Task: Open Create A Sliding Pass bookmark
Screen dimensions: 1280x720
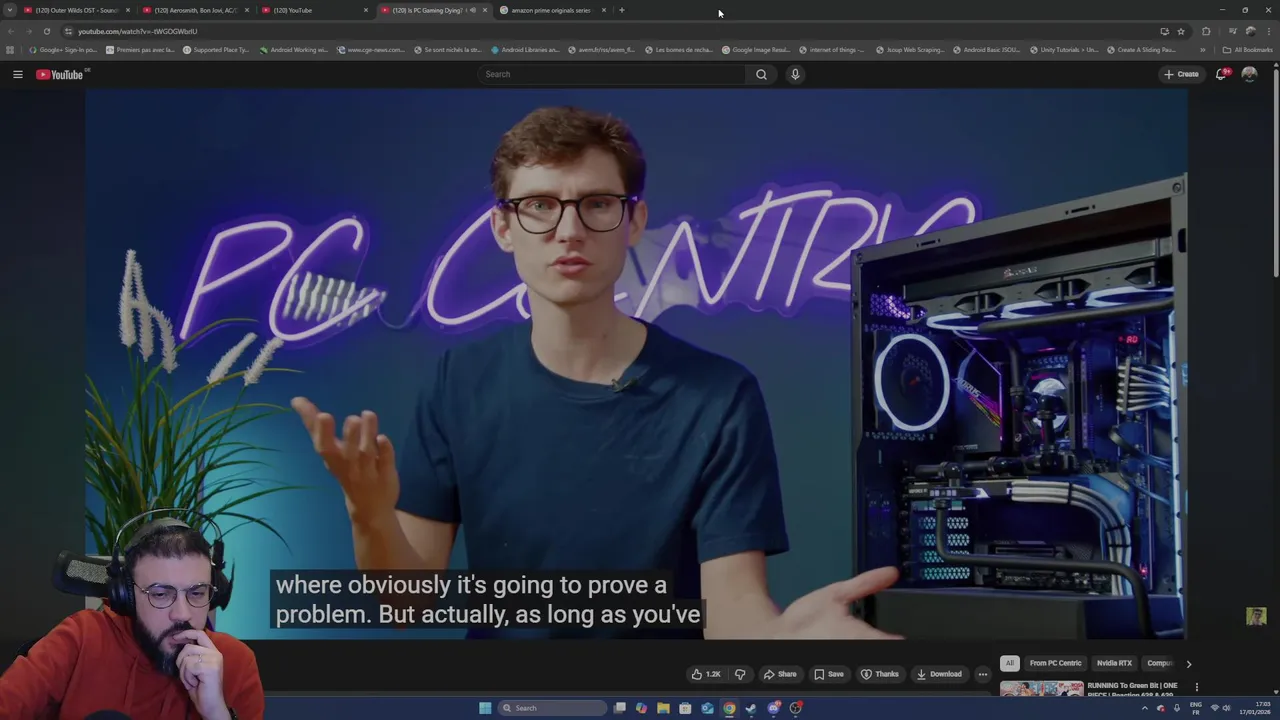Action: click(x=1141, y=49)
